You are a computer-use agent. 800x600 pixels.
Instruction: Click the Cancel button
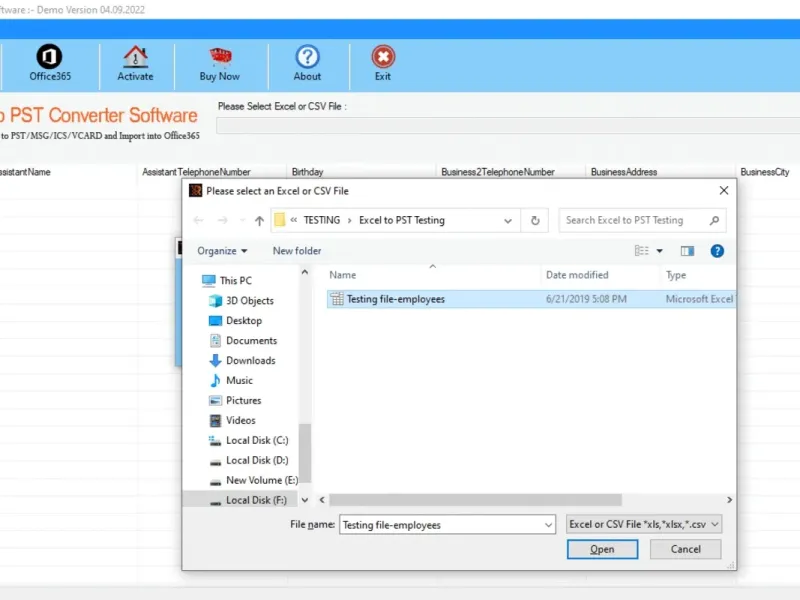[x=685, y=549]
